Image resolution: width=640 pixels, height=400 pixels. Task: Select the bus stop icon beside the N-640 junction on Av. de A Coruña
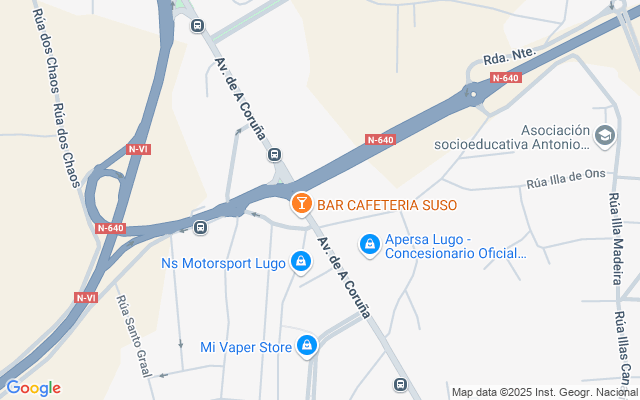click(274, 155)
